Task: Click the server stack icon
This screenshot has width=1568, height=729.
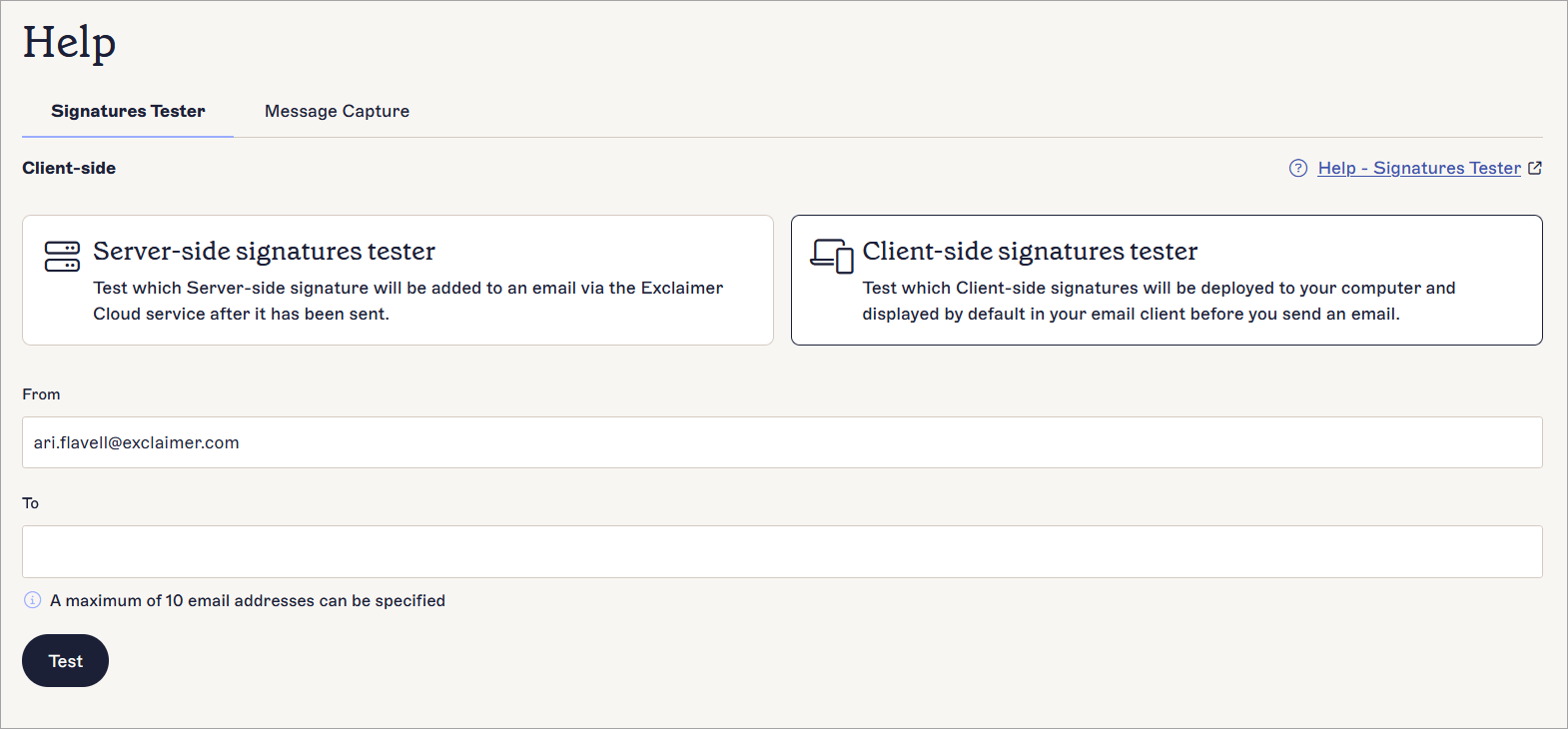Action: click(x=62, y=256)
